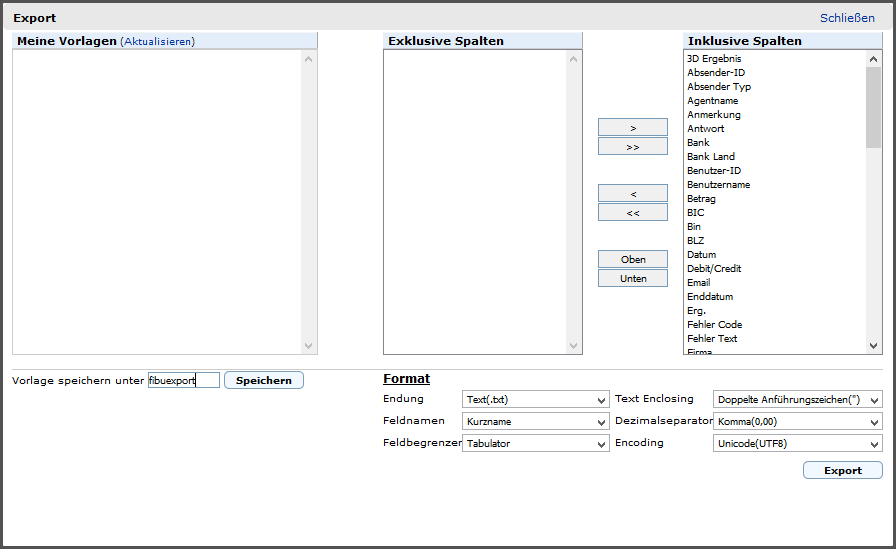Viewport: 896px width, 549px height.
Task: Click the Export button
Action: pos(842,470)
